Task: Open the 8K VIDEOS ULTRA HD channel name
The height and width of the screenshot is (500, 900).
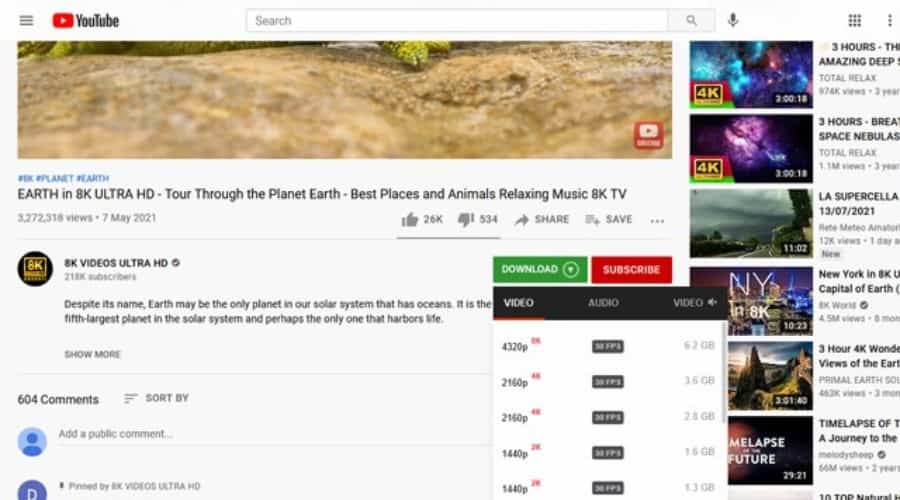Action: coord(116,263)
